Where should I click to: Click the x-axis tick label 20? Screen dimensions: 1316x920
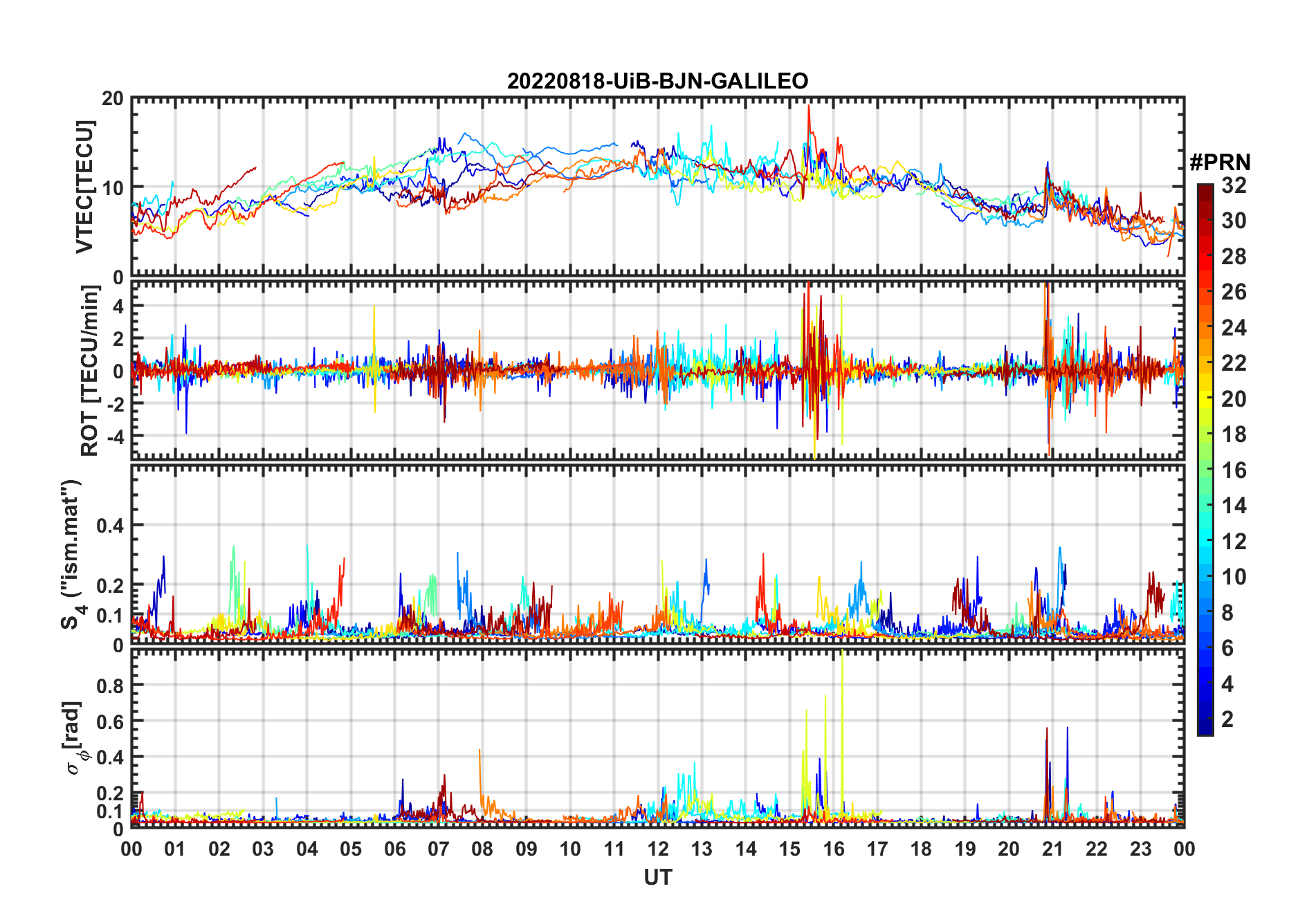pyautogui.click(x=1009, y=849)
